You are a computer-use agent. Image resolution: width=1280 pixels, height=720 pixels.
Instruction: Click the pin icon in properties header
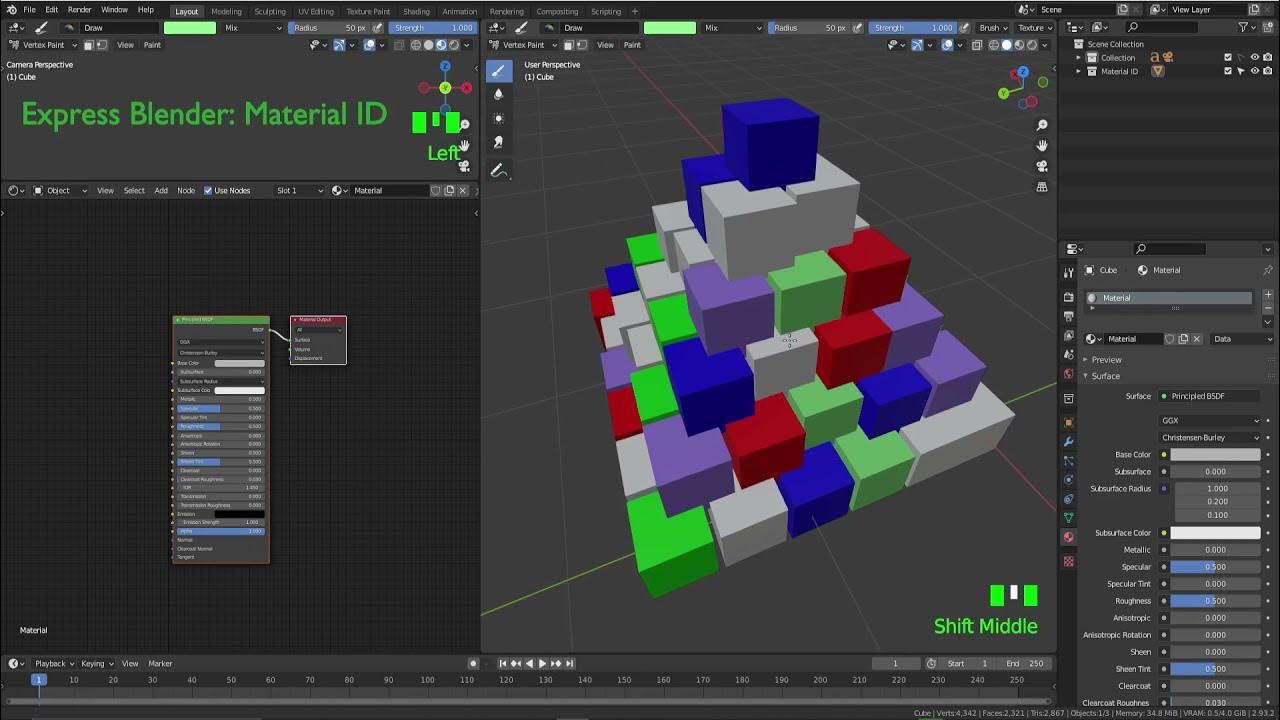click(1268, 270)
